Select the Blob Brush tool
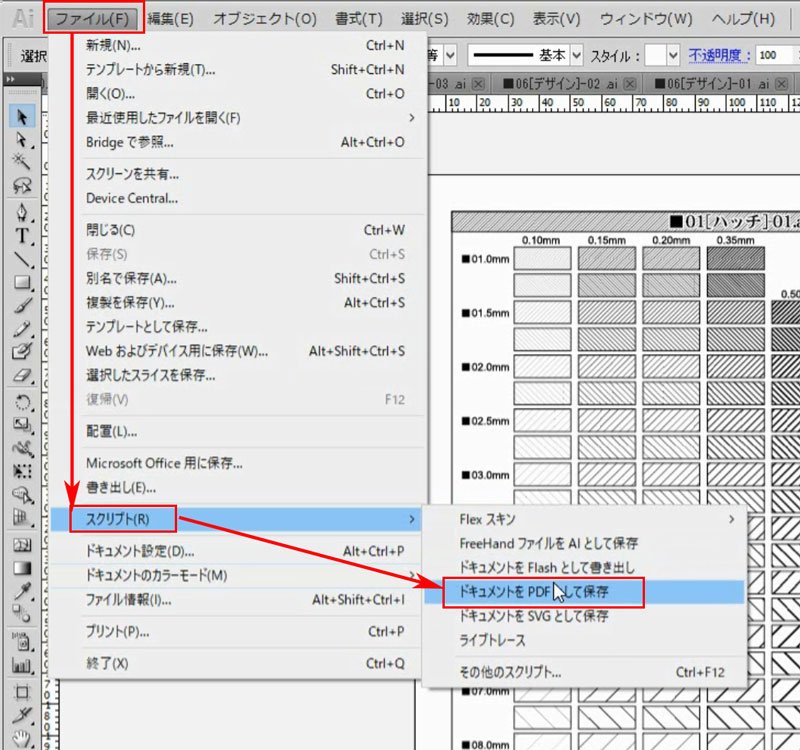The image size is (800, 750). (22, 352)
